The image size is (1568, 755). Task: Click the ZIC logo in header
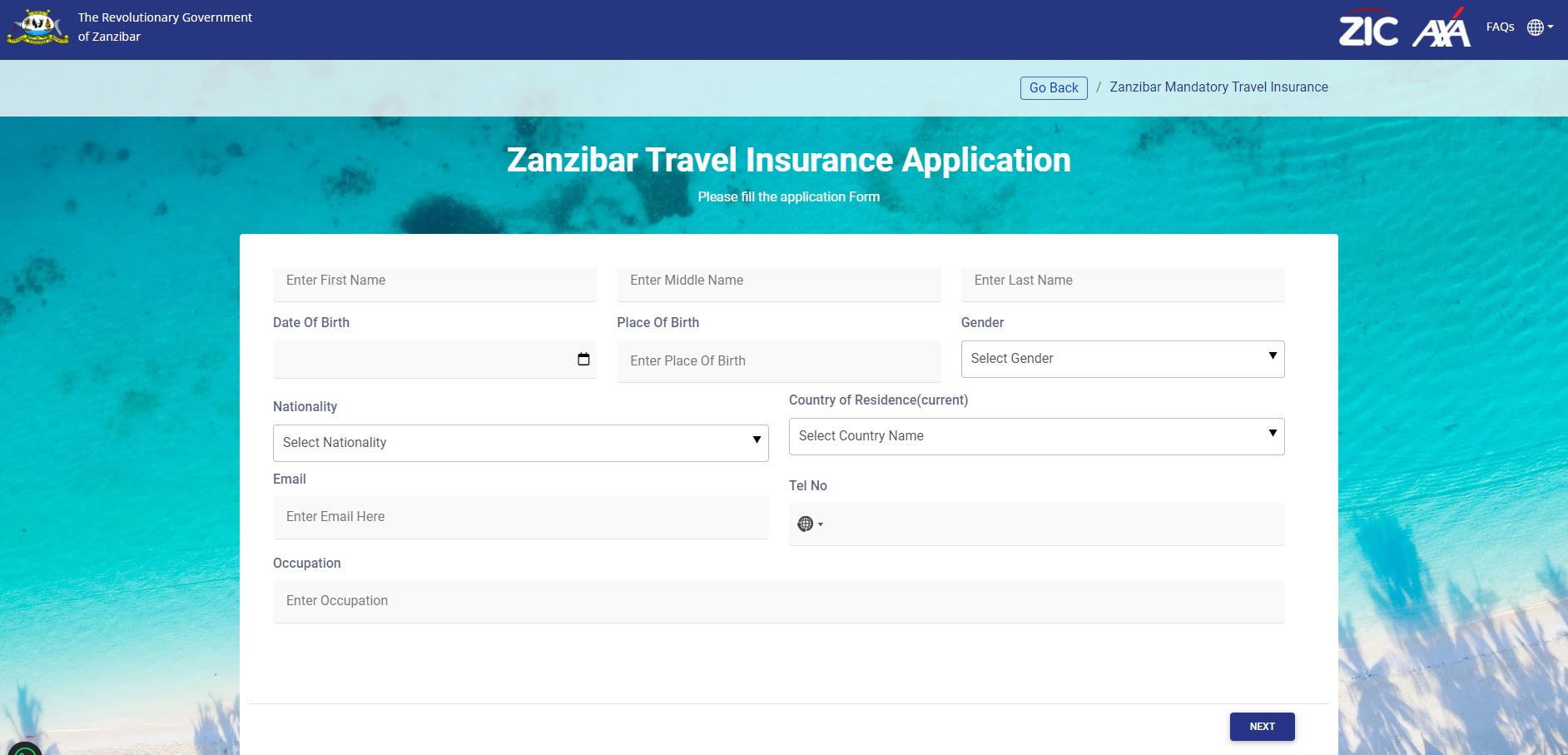1367,31
